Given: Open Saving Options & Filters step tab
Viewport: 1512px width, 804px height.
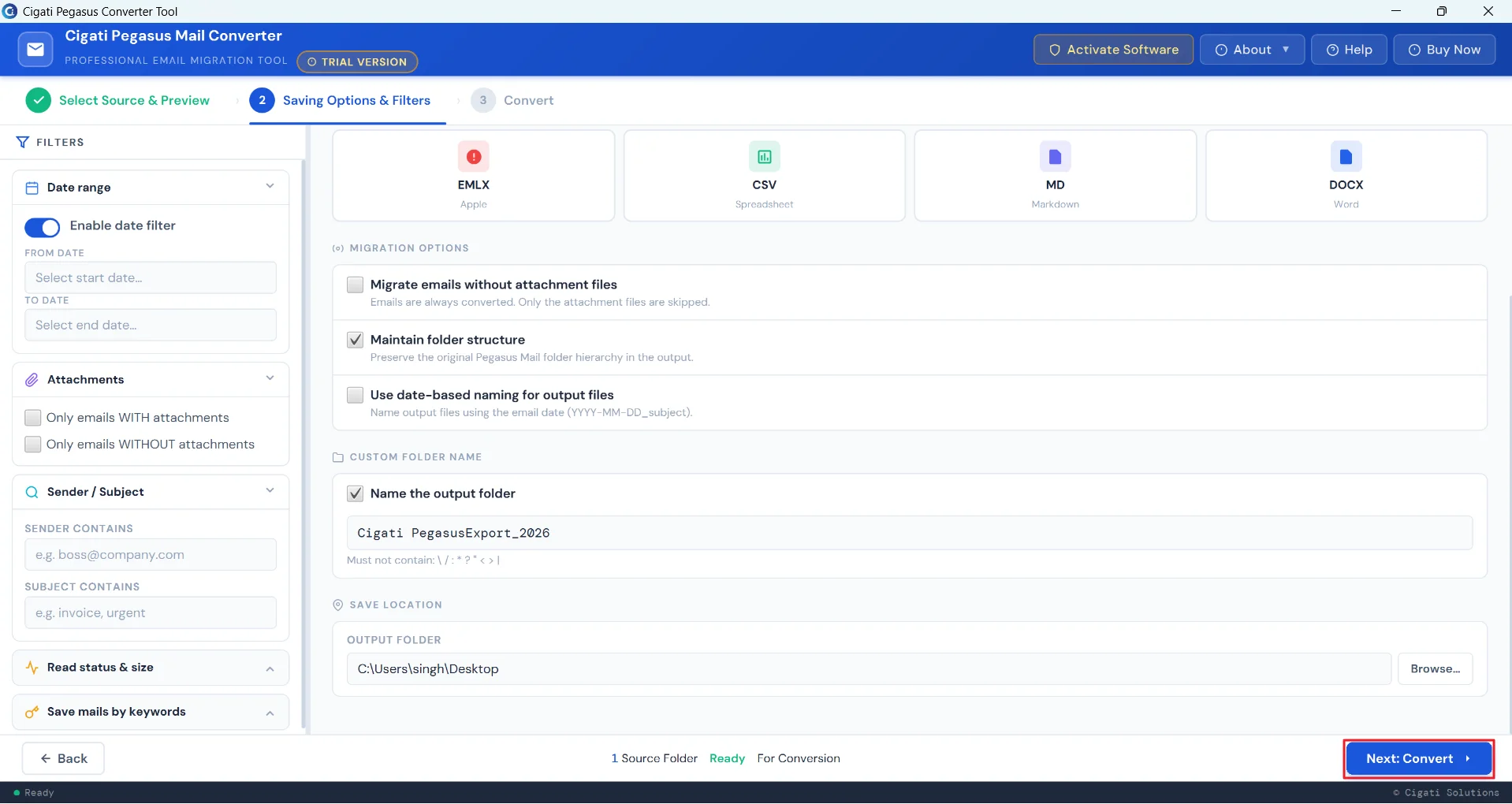Looking at the screenshot, I should click(341, 100).
